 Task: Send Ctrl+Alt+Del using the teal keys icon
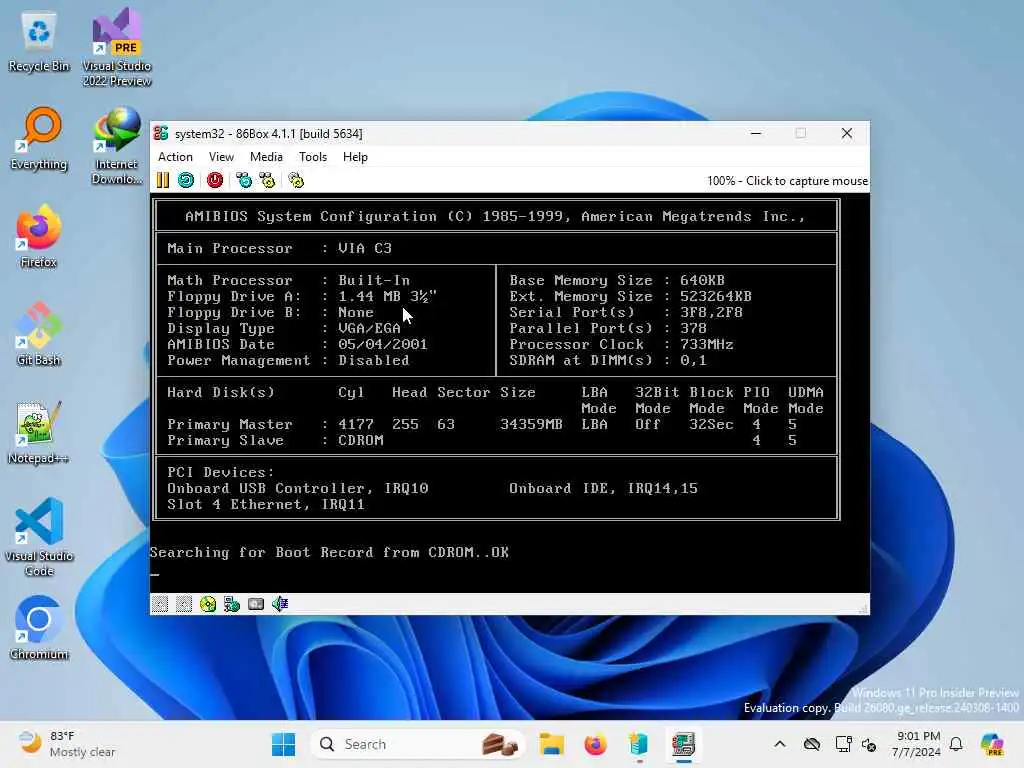tap(244, 180)
